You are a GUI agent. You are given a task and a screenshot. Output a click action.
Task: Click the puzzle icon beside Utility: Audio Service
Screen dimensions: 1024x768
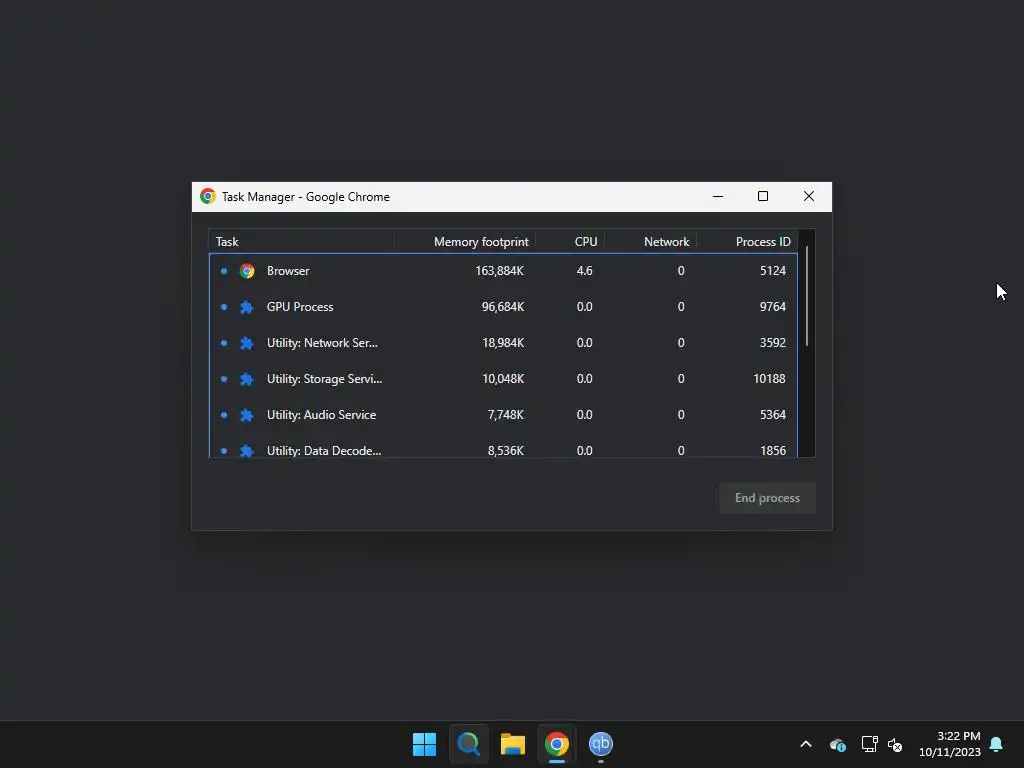point(247,415)
